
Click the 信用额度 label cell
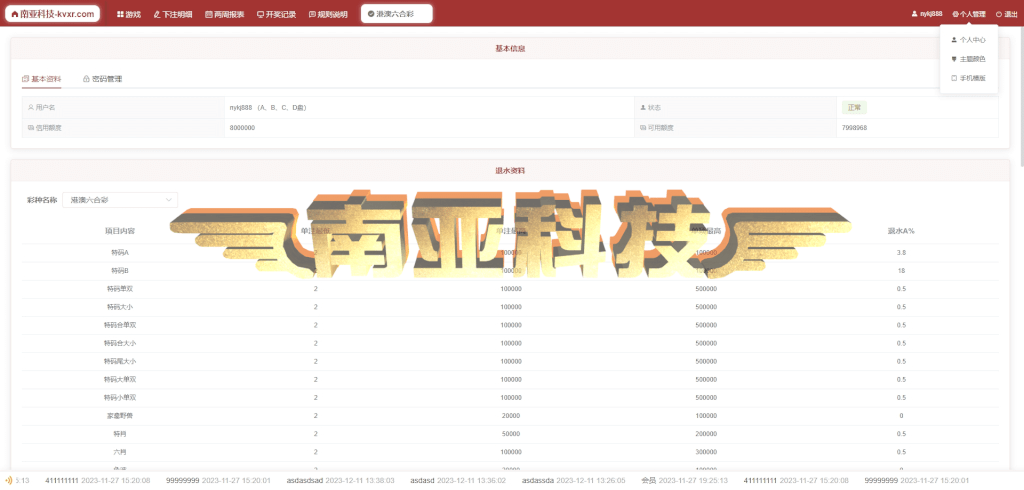pyautogui.click(x=123, y=128)
